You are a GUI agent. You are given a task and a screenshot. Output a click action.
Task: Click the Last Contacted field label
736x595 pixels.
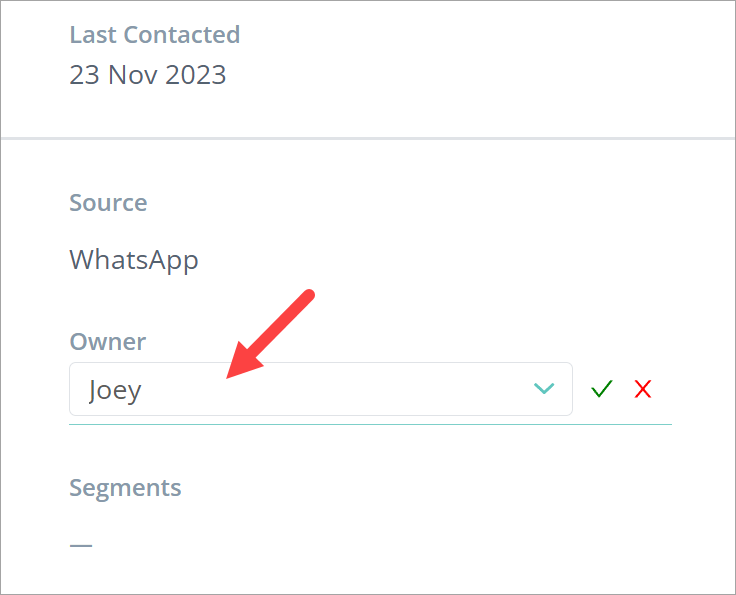[x=154, y=35]
